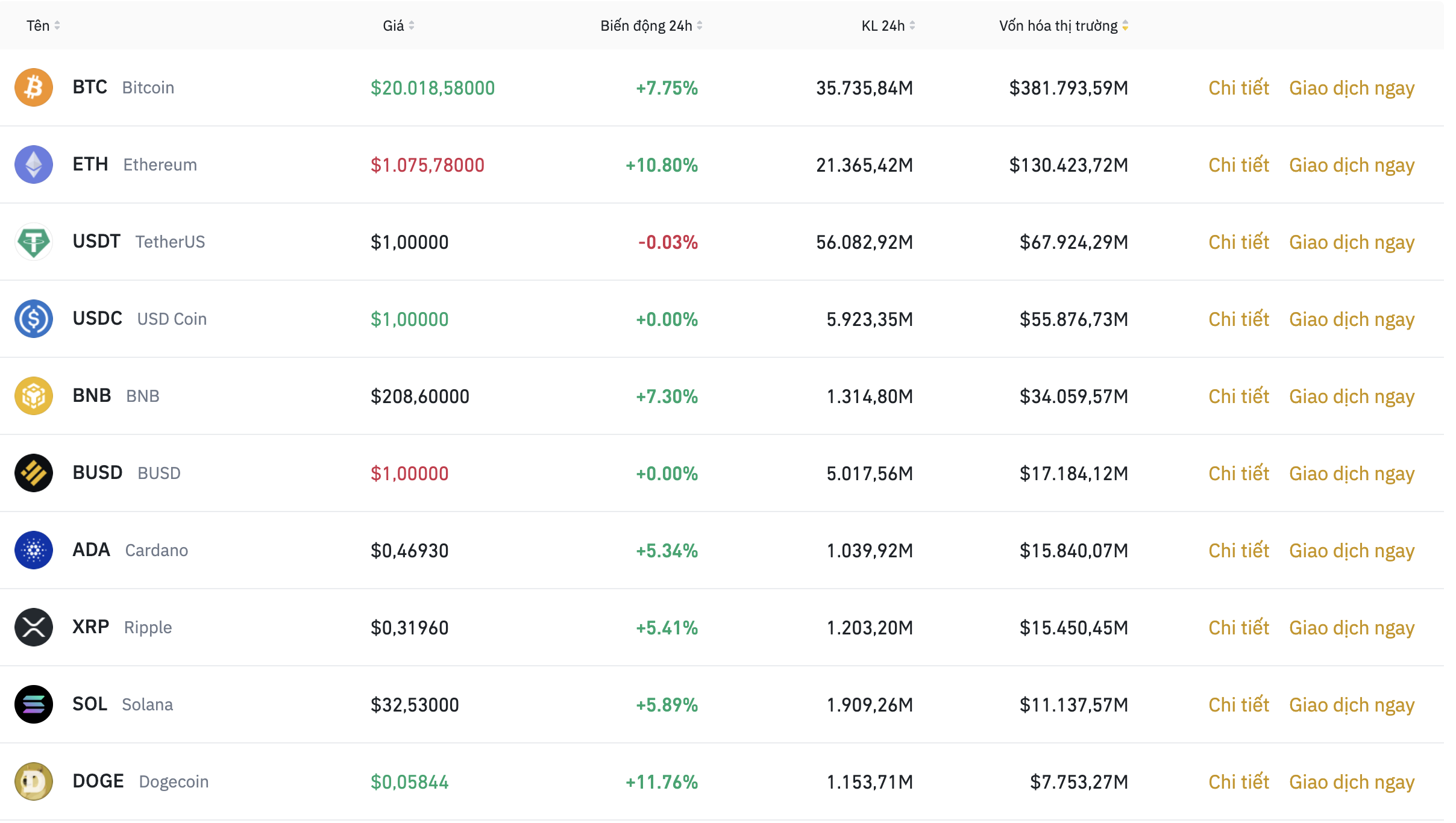
Task: Click the TetherUS coin logo
Action: (x=34, y=242)
